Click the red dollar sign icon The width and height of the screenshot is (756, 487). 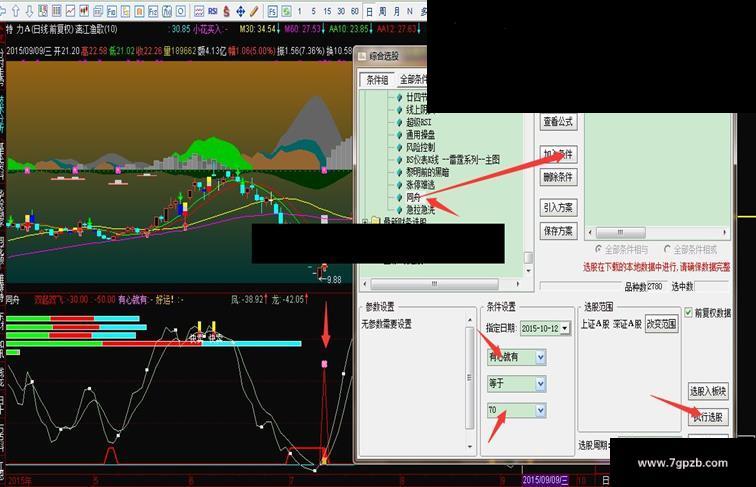[x=226, y=11]
